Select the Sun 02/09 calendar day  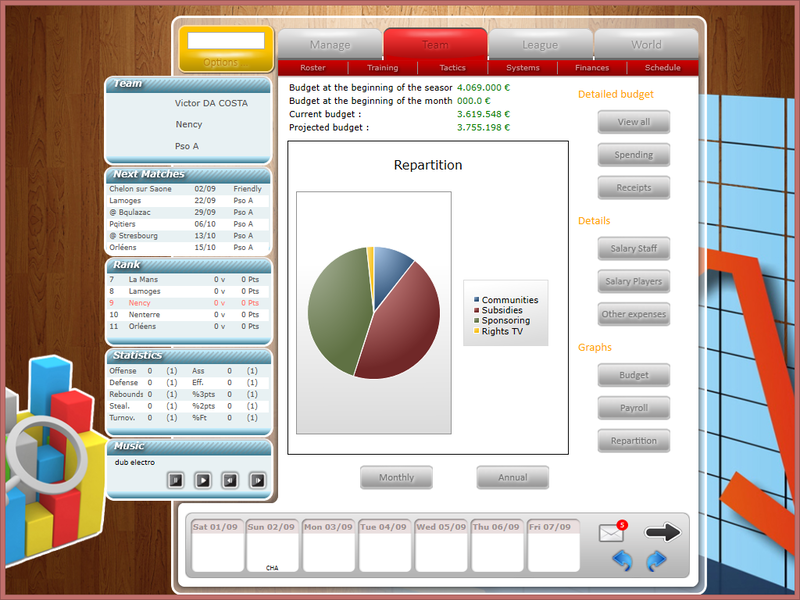[x=271, y=545]
